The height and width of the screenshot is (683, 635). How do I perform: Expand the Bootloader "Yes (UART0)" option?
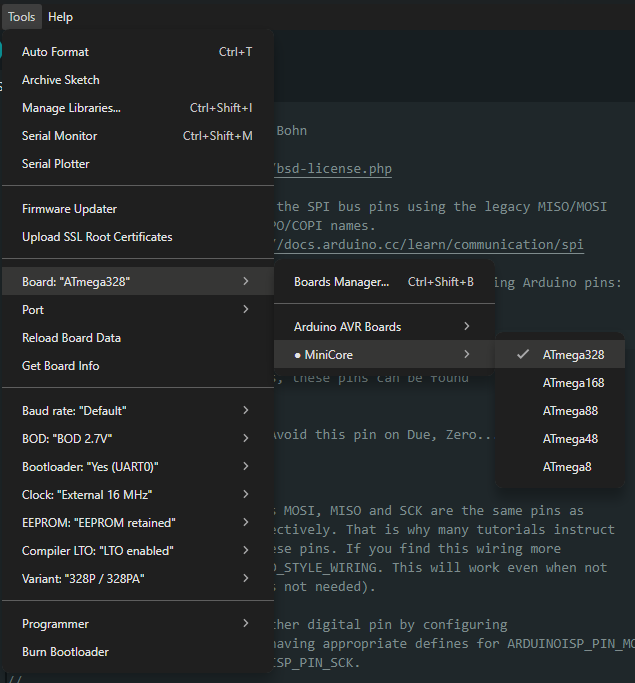[138, 467]
